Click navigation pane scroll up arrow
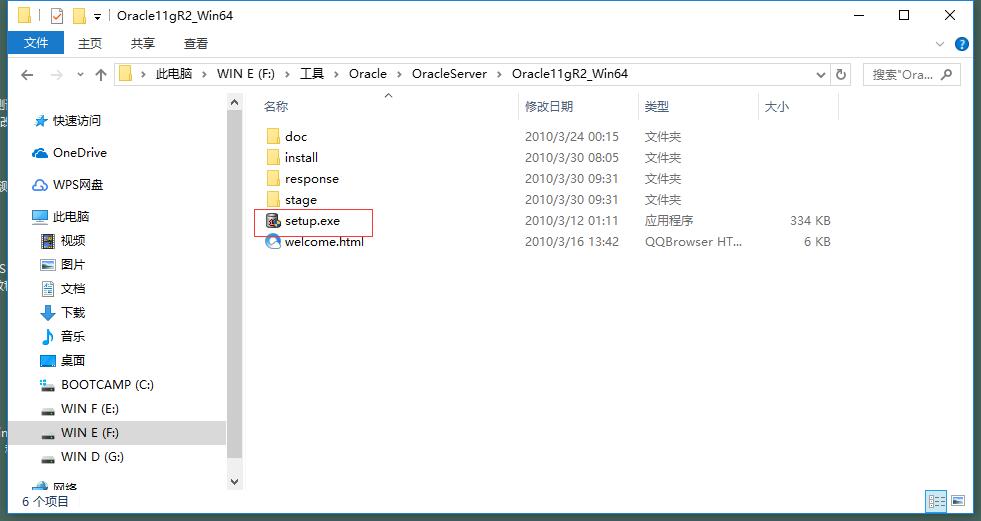This screenshot has height=521, width=981. point(235,103)
